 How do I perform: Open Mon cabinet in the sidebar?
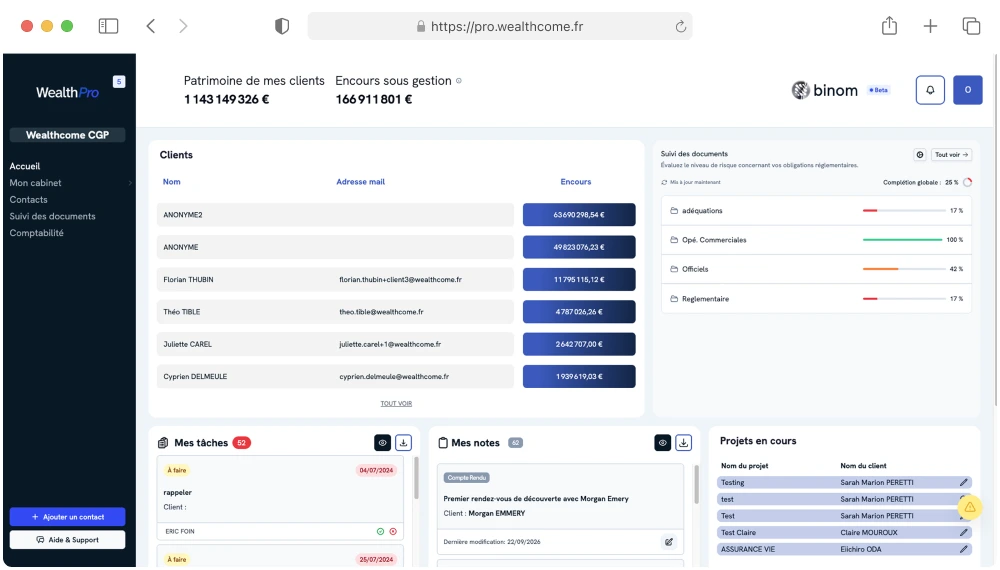tap(36, 183)
